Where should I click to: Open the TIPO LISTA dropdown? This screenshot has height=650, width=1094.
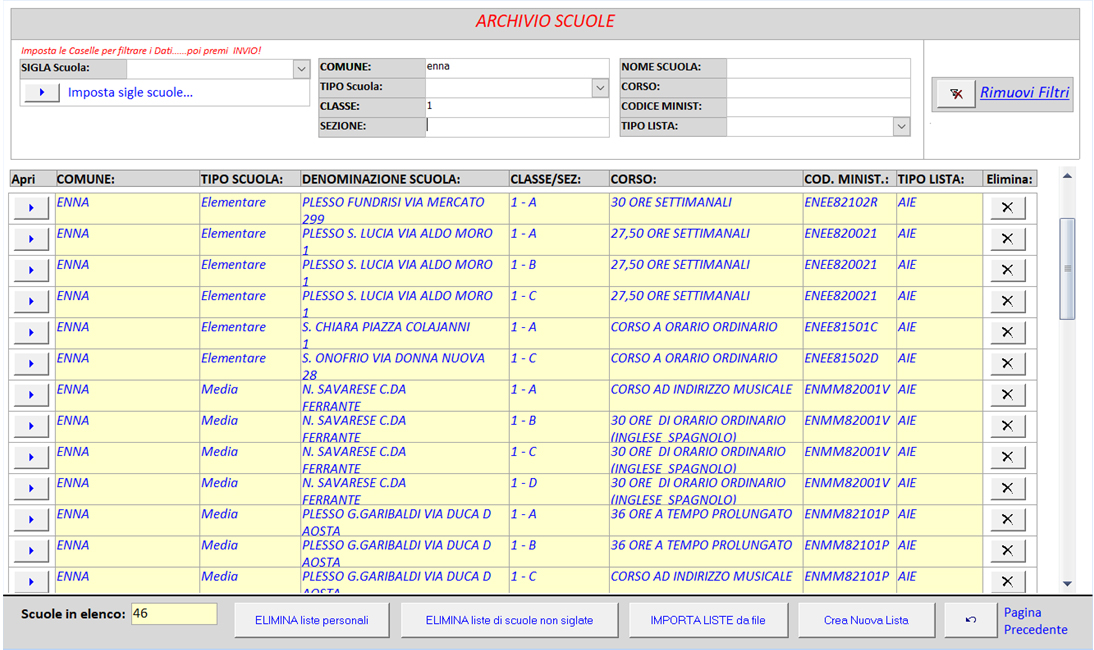click(901, 126)
